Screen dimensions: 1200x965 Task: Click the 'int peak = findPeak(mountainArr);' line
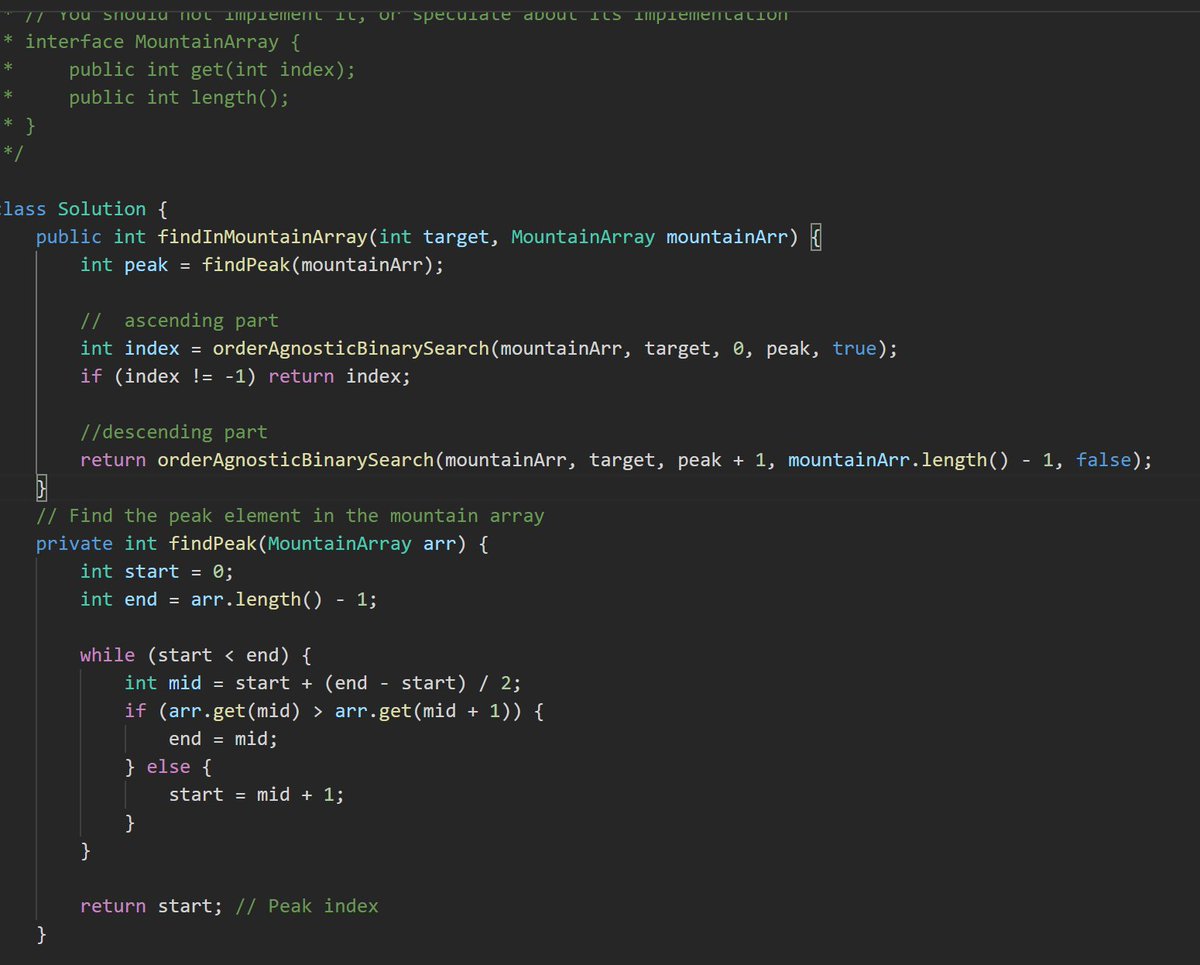click(262, 265)
